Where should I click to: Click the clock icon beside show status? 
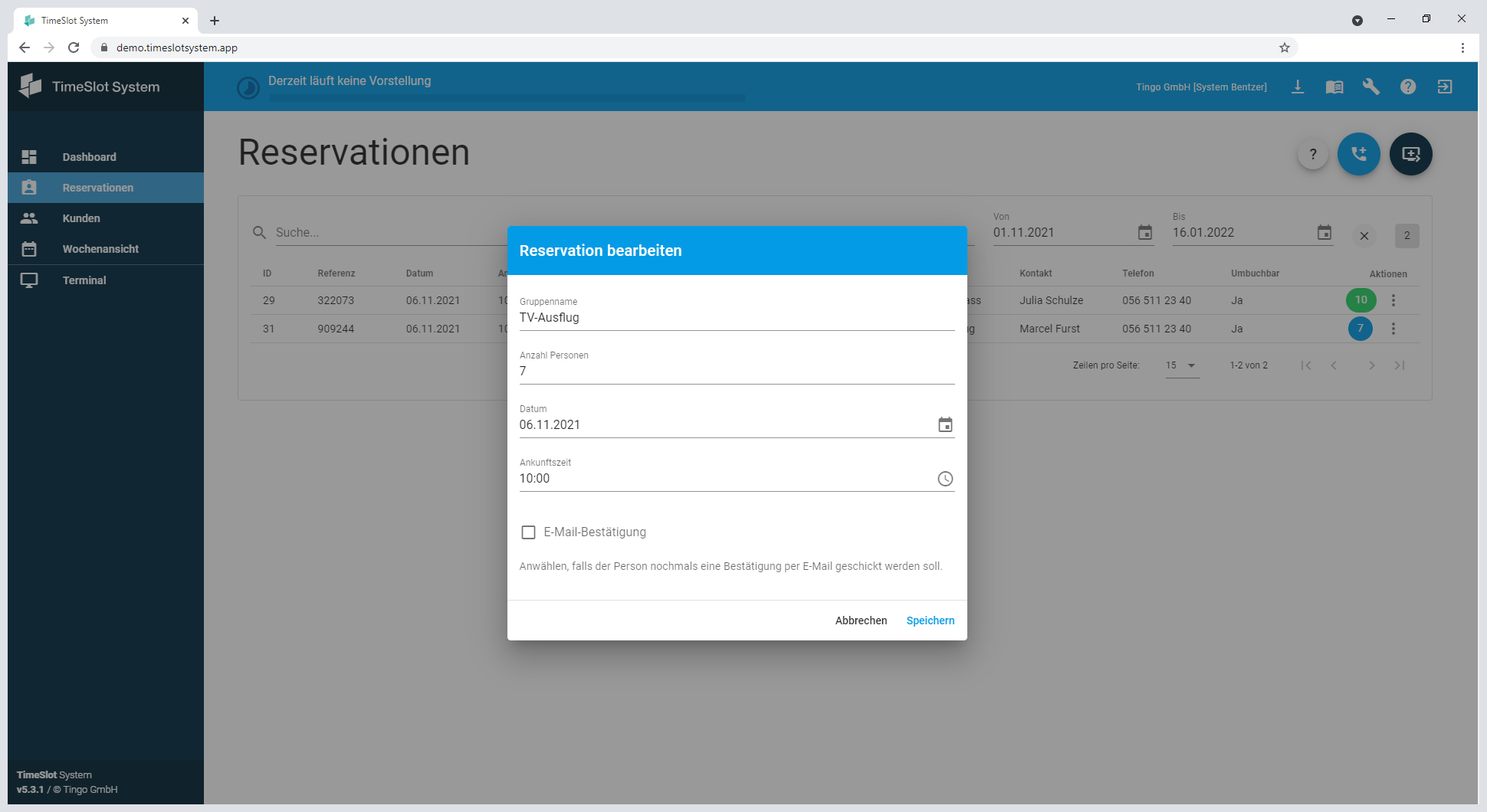248,88
